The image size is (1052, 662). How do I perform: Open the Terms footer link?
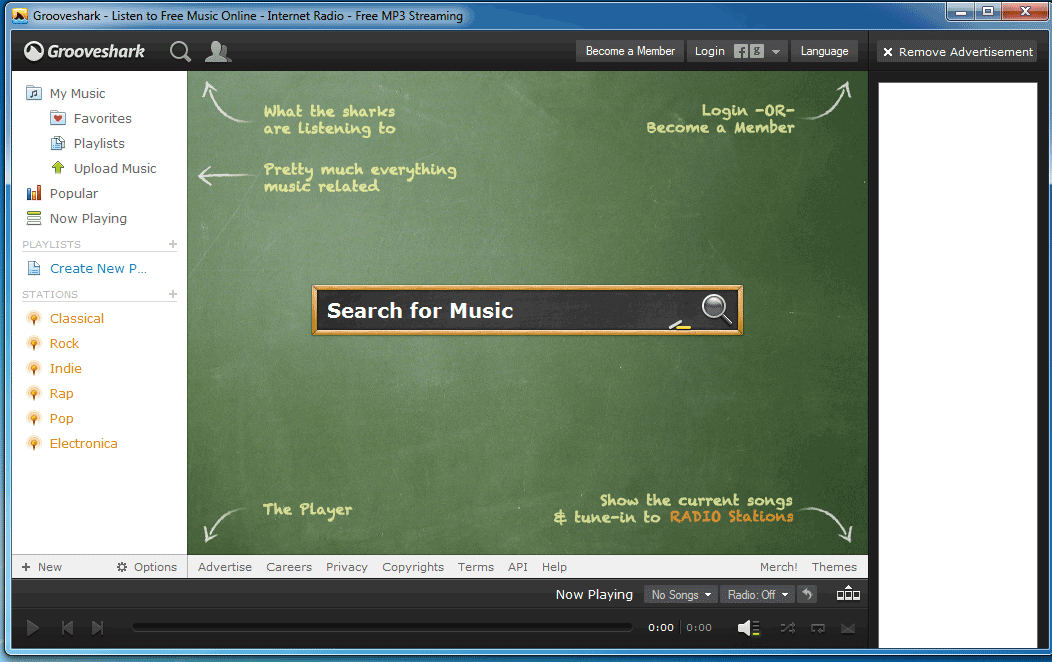click(476, 567)
